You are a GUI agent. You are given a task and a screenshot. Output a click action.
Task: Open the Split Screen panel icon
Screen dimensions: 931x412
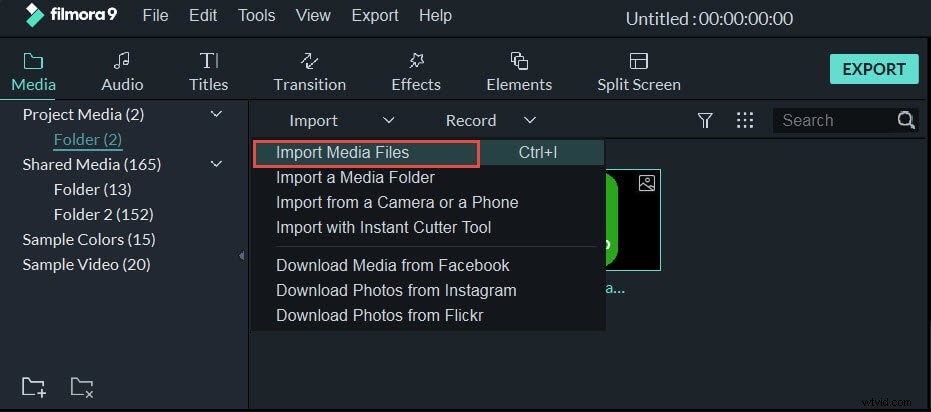639,61
